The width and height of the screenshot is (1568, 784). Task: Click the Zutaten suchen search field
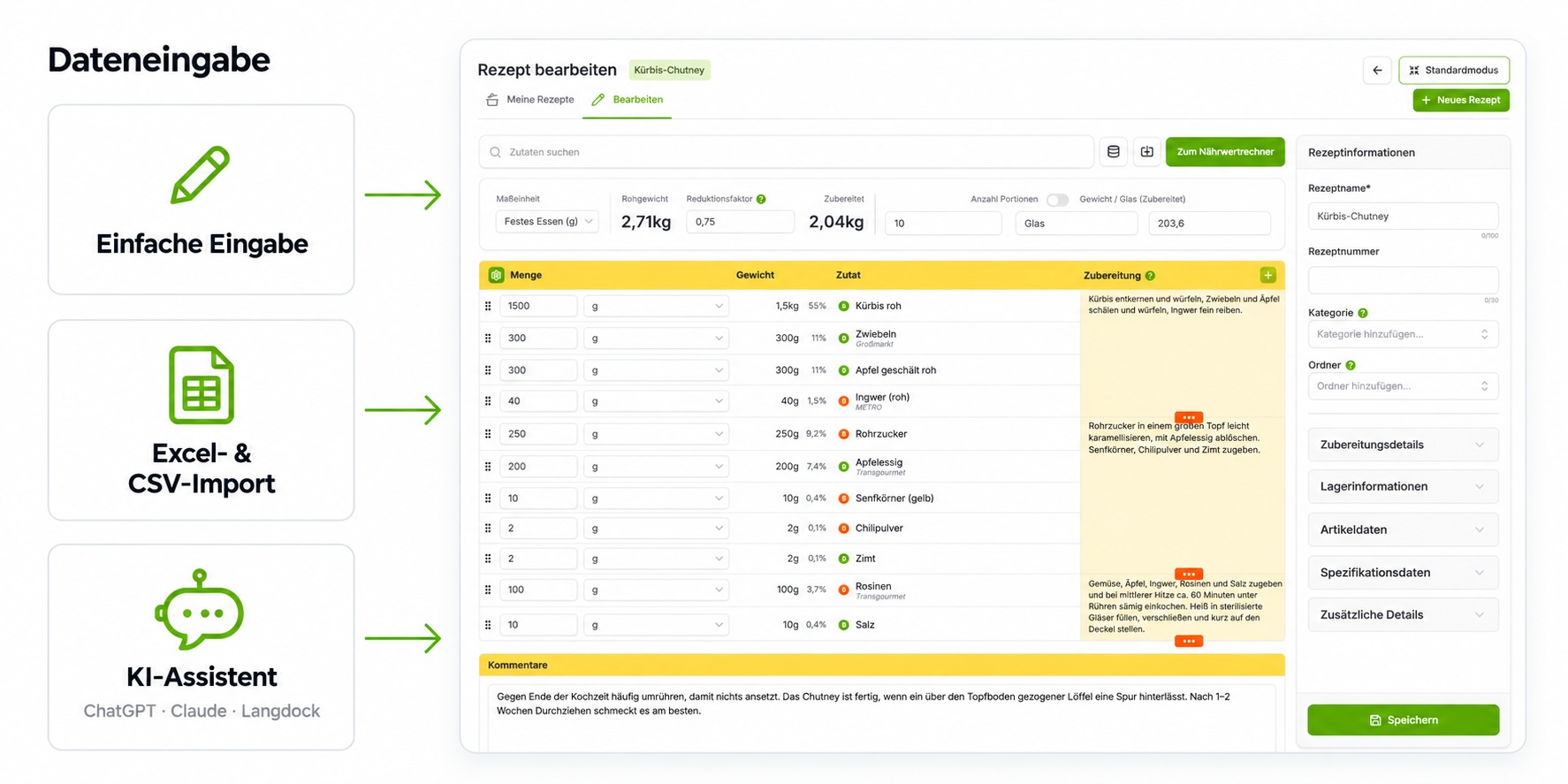[786, 152]
